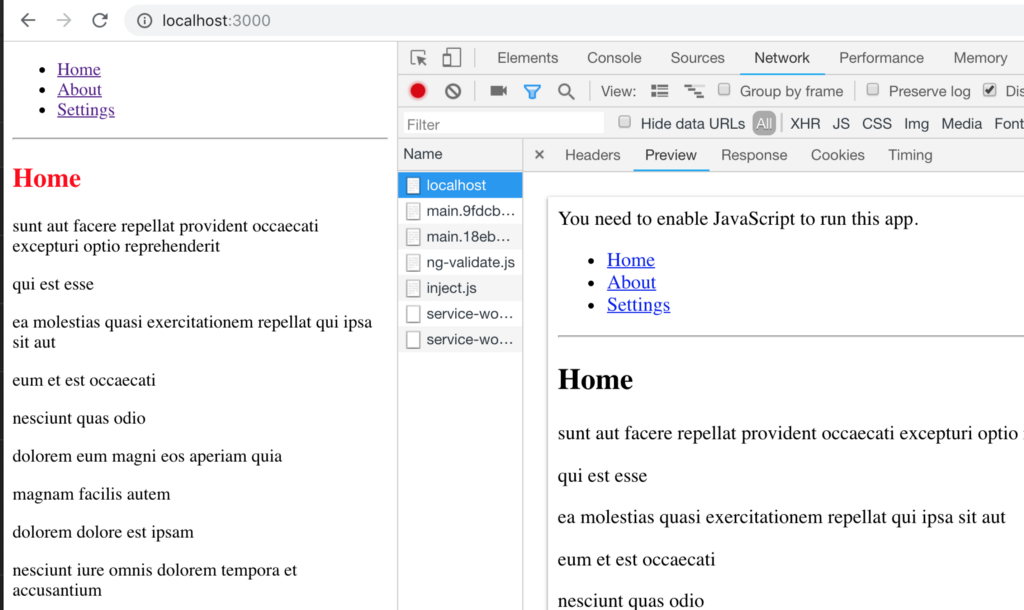Viewport: 1024px width, 610px height.
Task: Switch to large request rows view
Action: click(660, 91)
